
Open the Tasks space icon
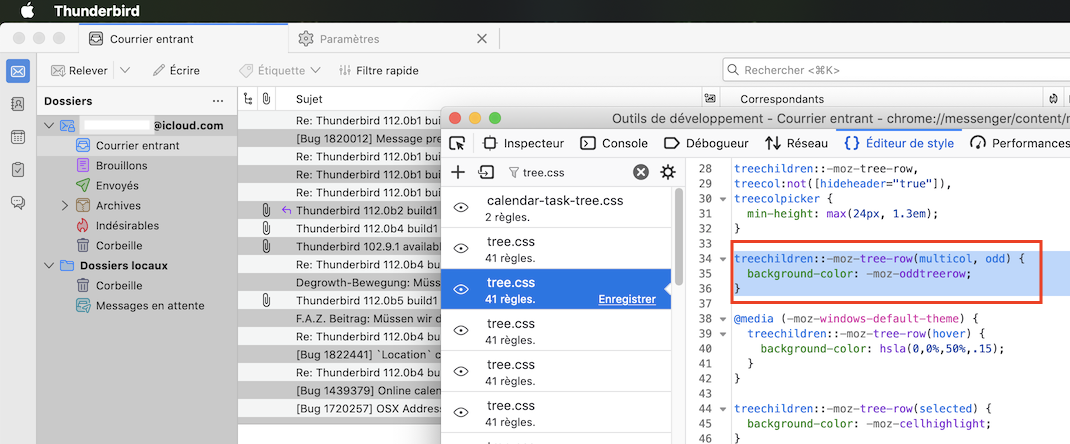pos(18,169)
